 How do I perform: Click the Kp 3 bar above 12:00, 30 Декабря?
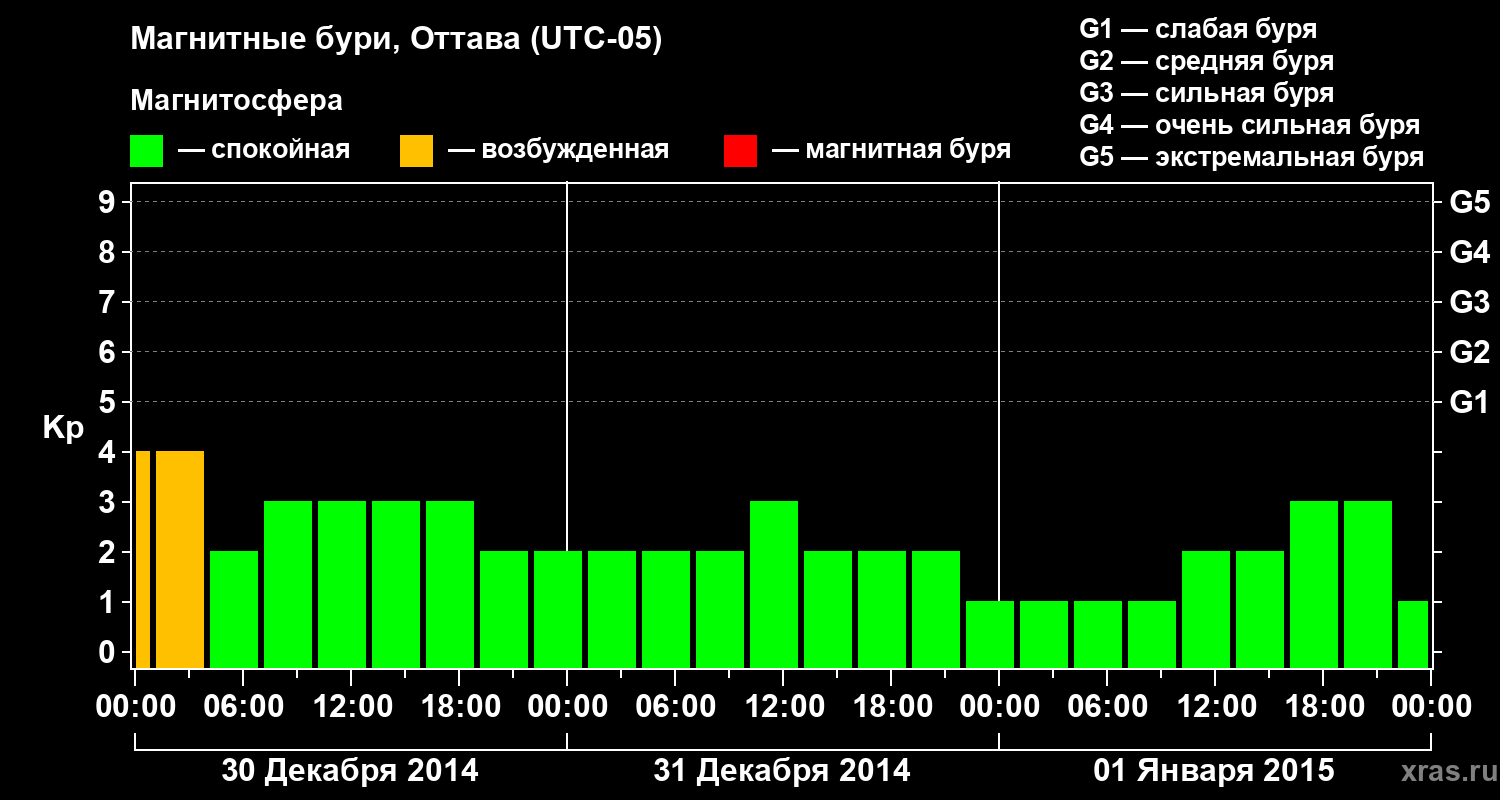[x=342, y=585]
